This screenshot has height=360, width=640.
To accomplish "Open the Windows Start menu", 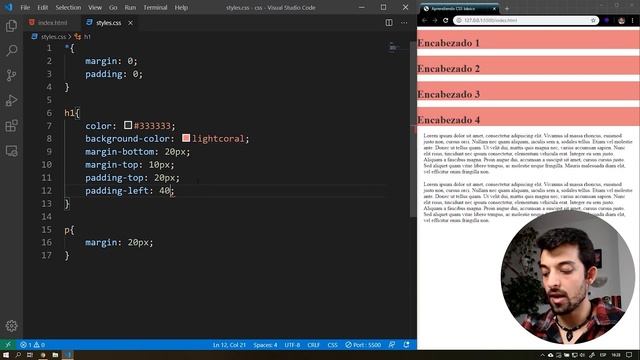I will click(6, 355).
